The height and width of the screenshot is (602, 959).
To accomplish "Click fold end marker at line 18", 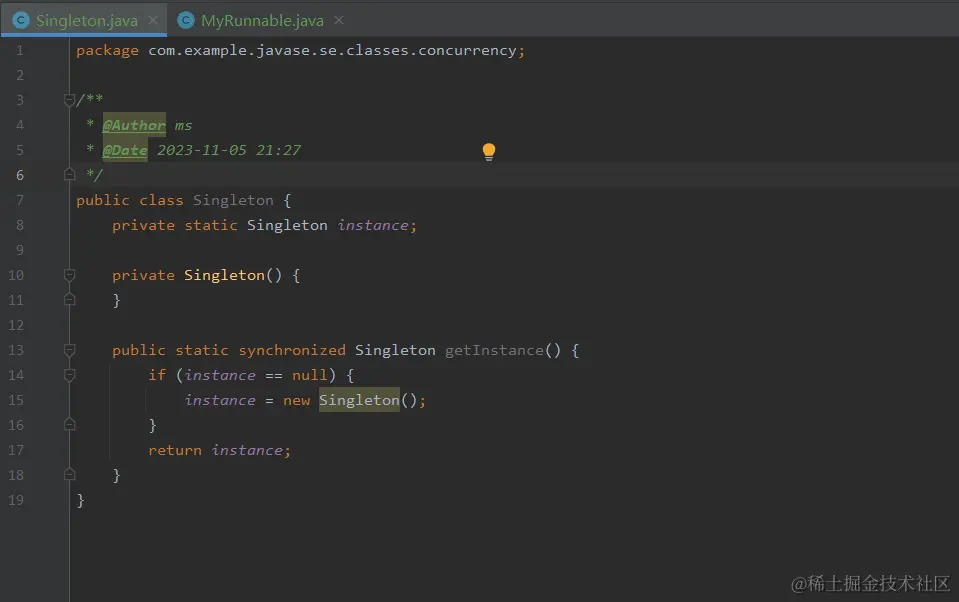I will [x=69, y=475].
